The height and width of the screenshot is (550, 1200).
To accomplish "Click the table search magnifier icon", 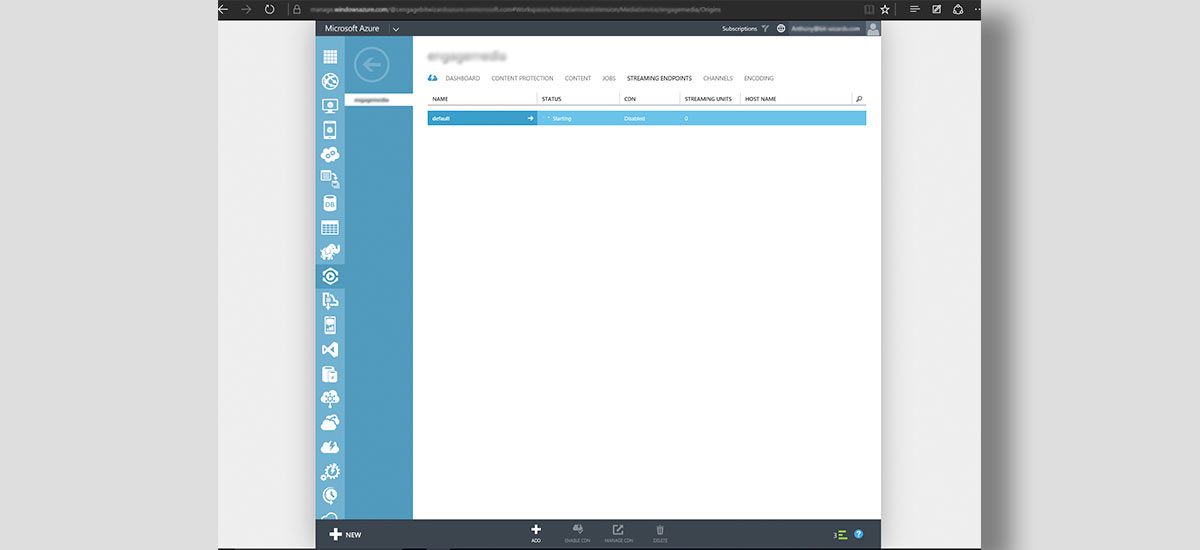I will [859, 99].
